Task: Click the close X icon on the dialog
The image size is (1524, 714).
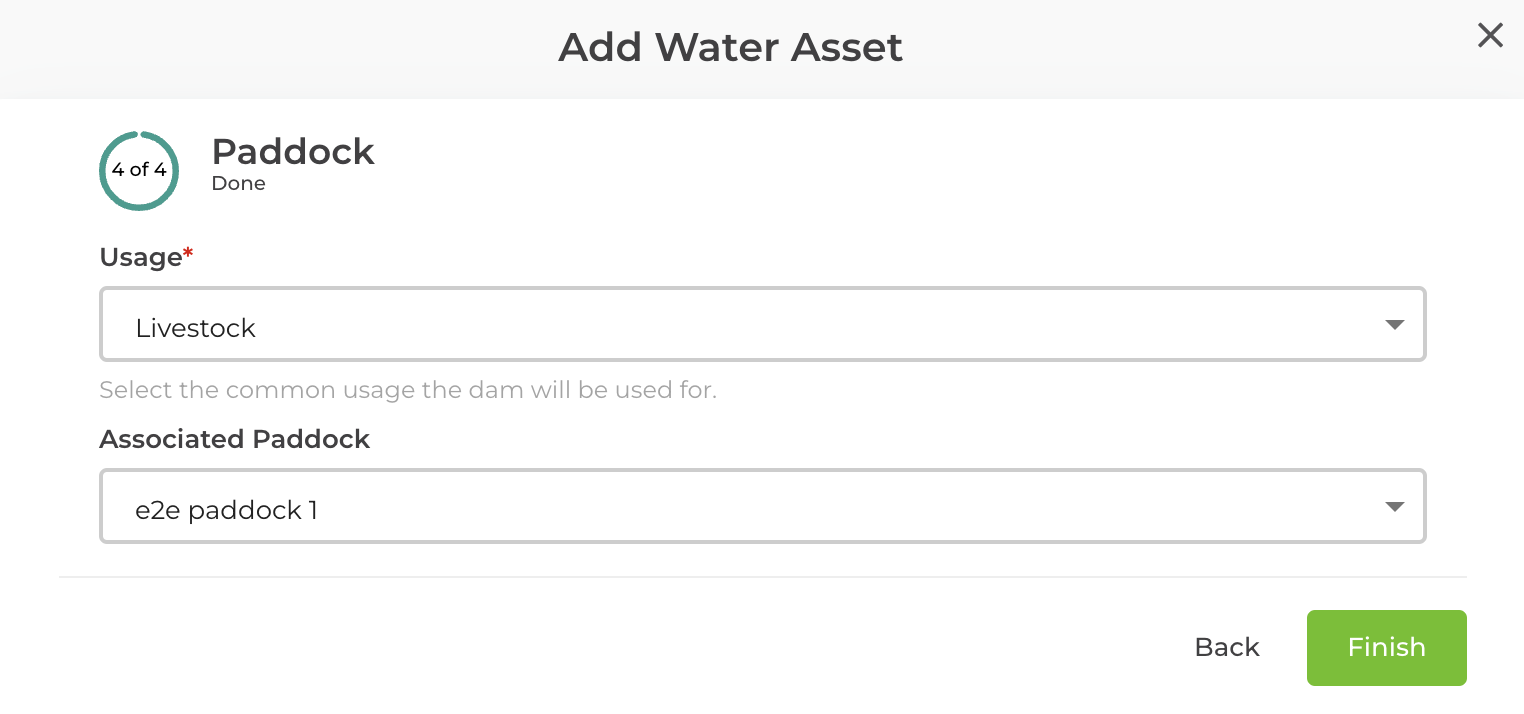Action: coord(1490,35)
